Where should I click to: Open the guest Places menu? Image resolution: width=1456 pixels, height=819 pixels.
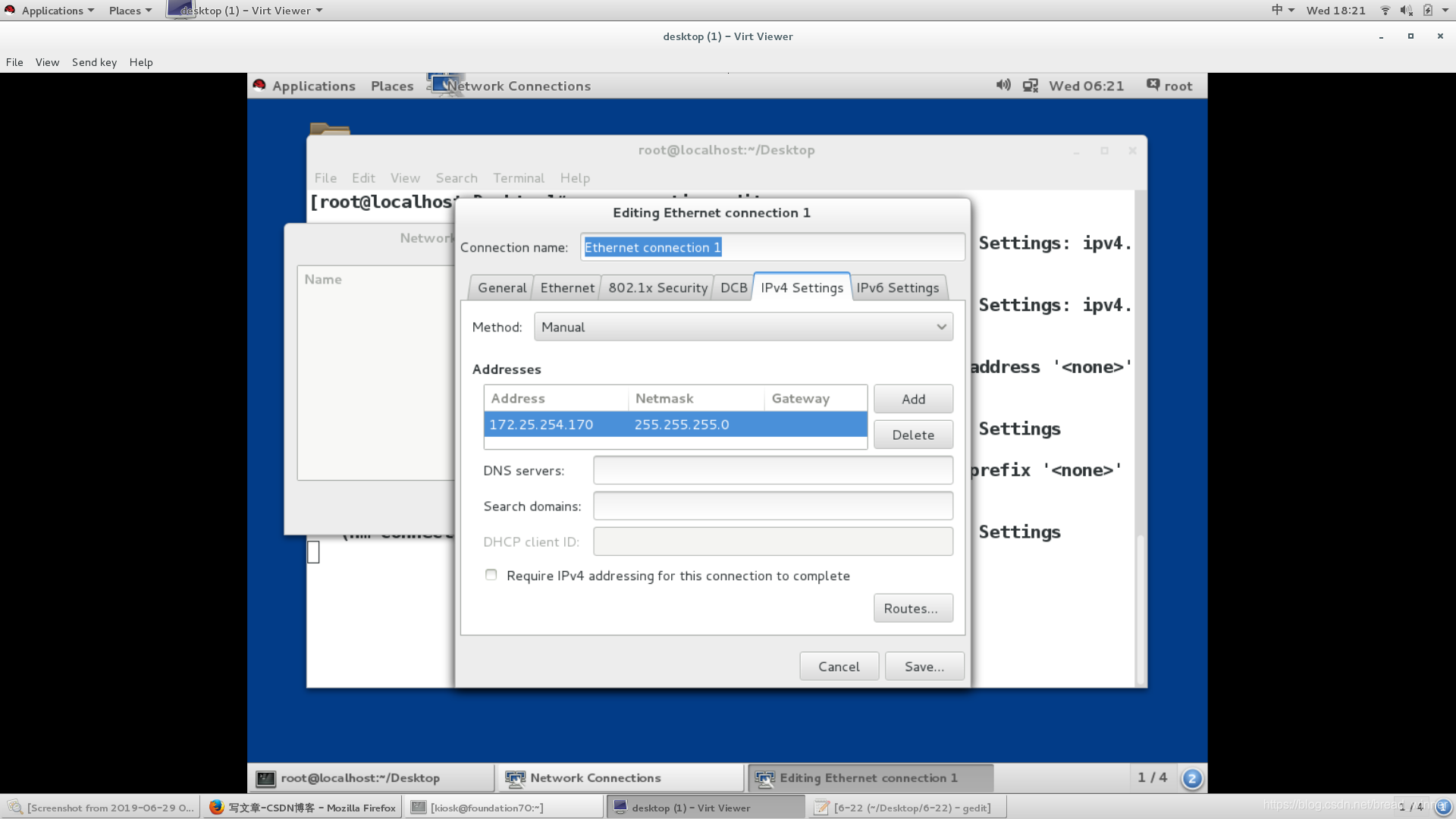[392, 86]
